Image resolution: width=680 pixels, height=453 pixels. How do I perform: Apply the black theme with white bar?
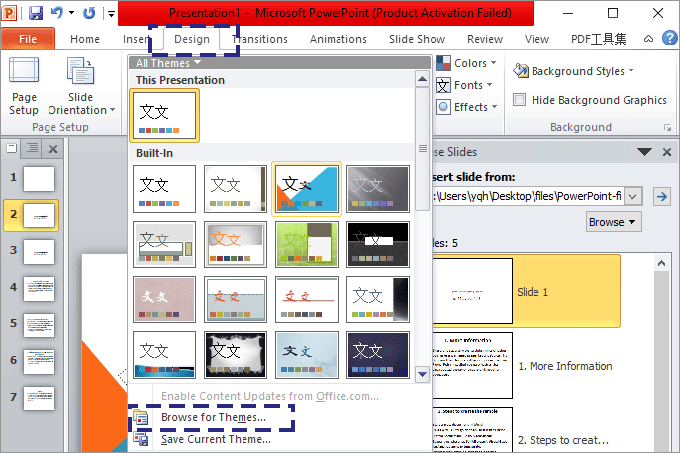(378, 244)
